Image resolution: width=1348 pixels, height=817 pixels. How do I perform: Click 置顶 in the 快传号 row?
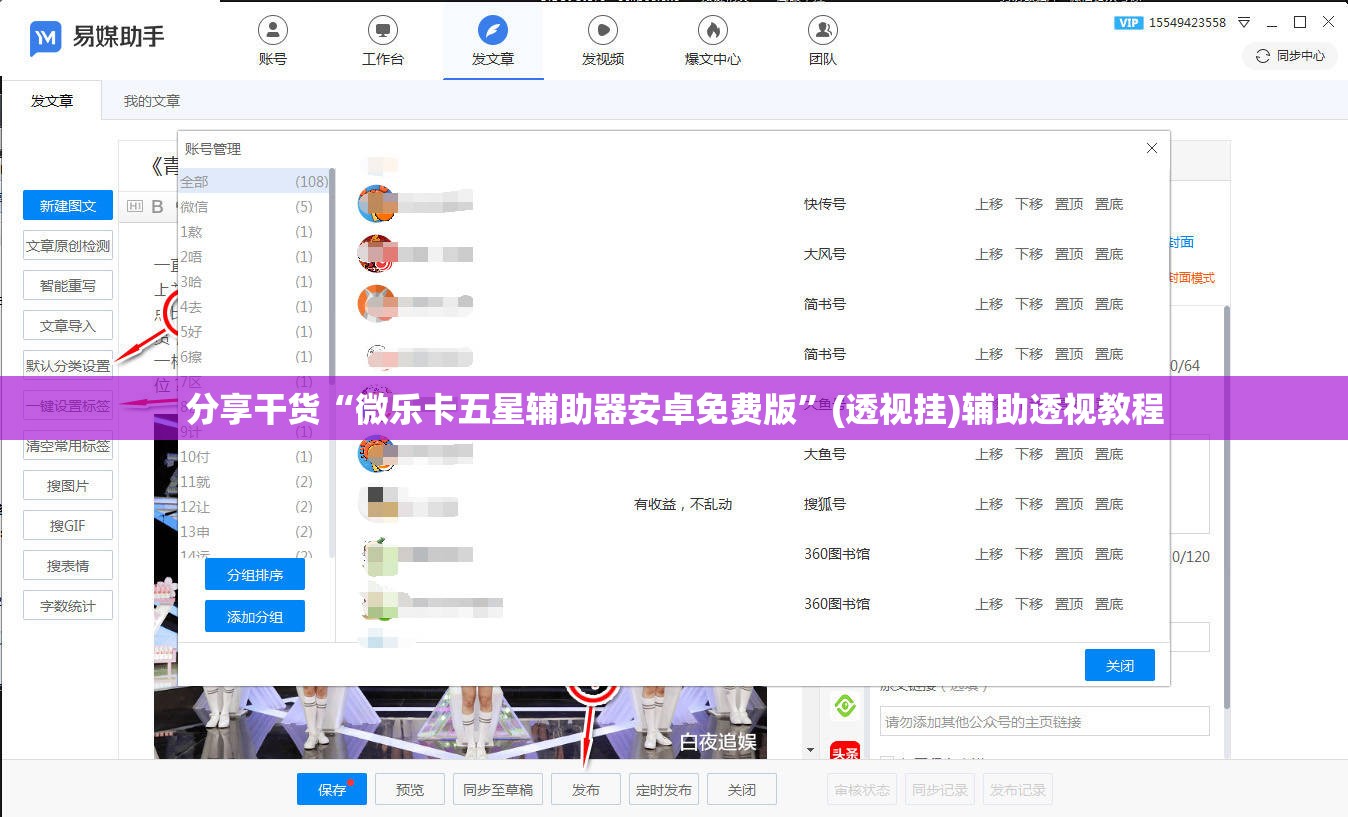(x=1069, y=204)
